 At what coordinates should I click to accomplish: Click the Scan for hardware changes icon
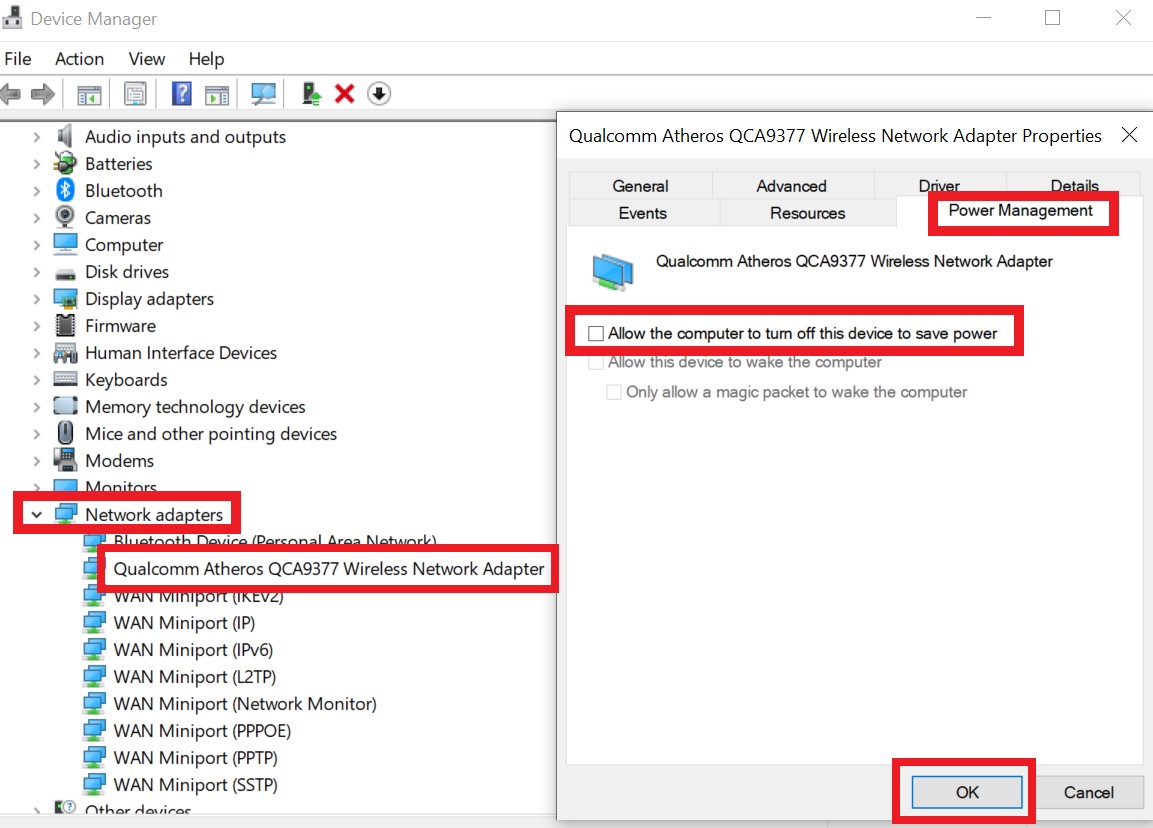(265, 93)
